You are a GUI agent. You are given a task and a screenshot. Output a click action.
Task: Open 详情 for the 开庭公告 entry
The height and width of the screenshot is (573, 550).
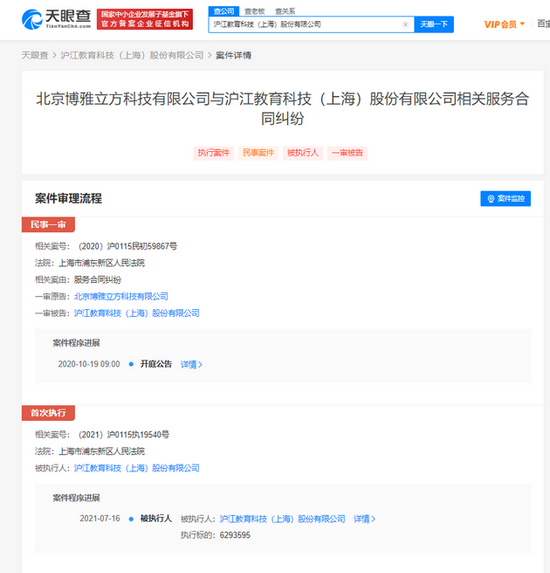(x=191, y=364)
